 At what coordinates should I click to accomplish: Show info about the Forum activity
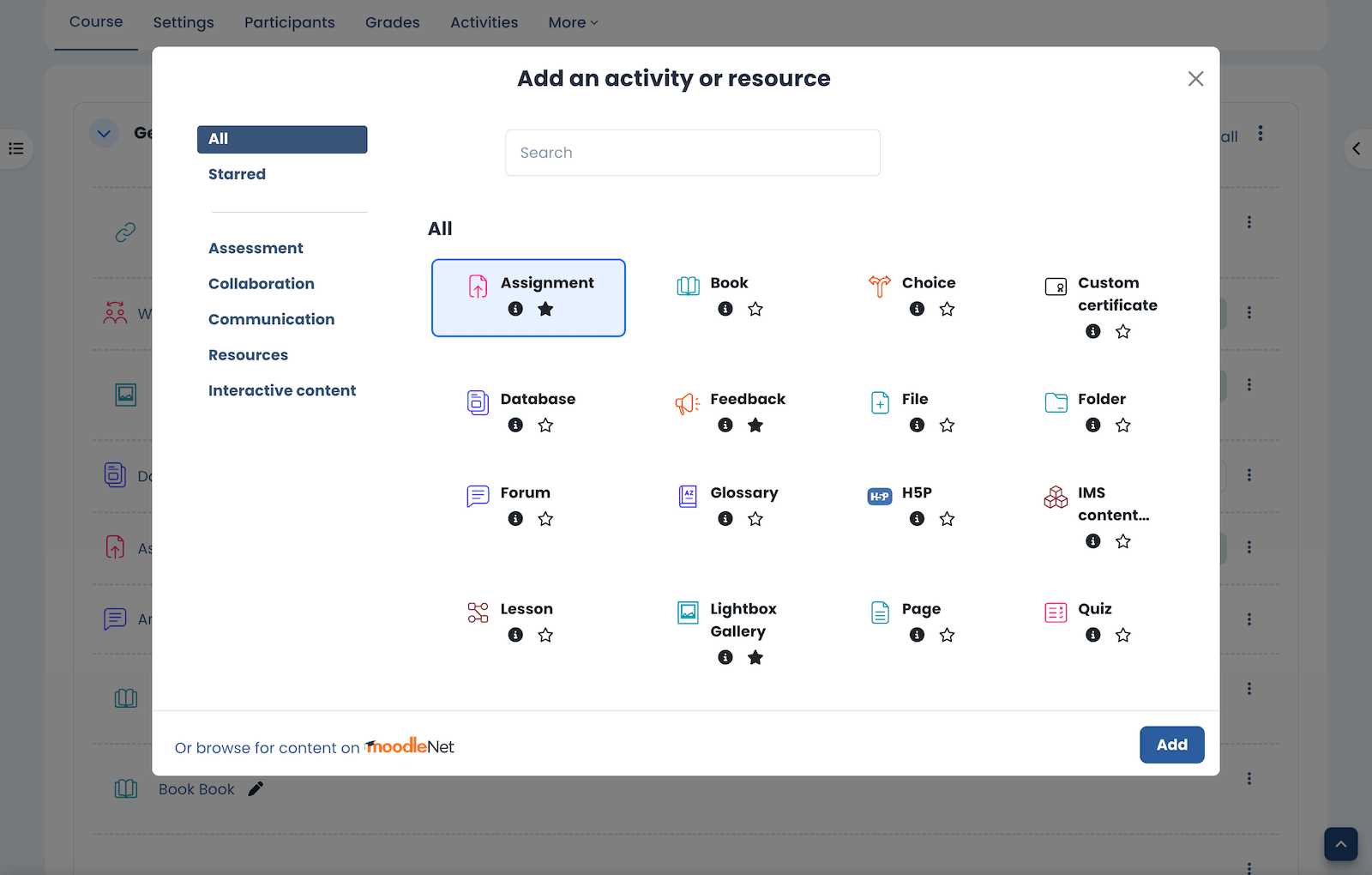515,519
